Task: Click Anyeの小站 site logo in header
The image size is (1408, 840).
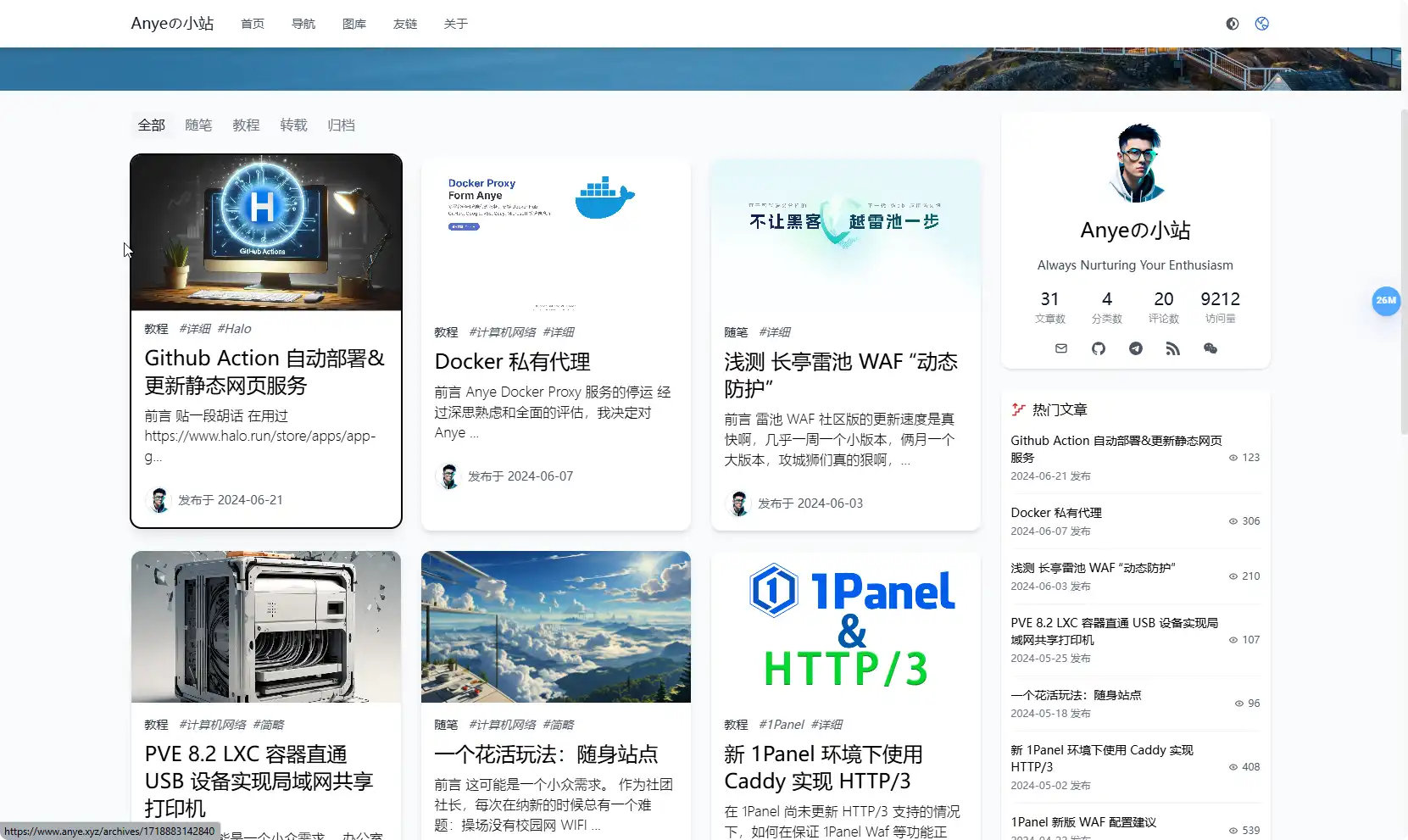Action: (x=172, y=24)
